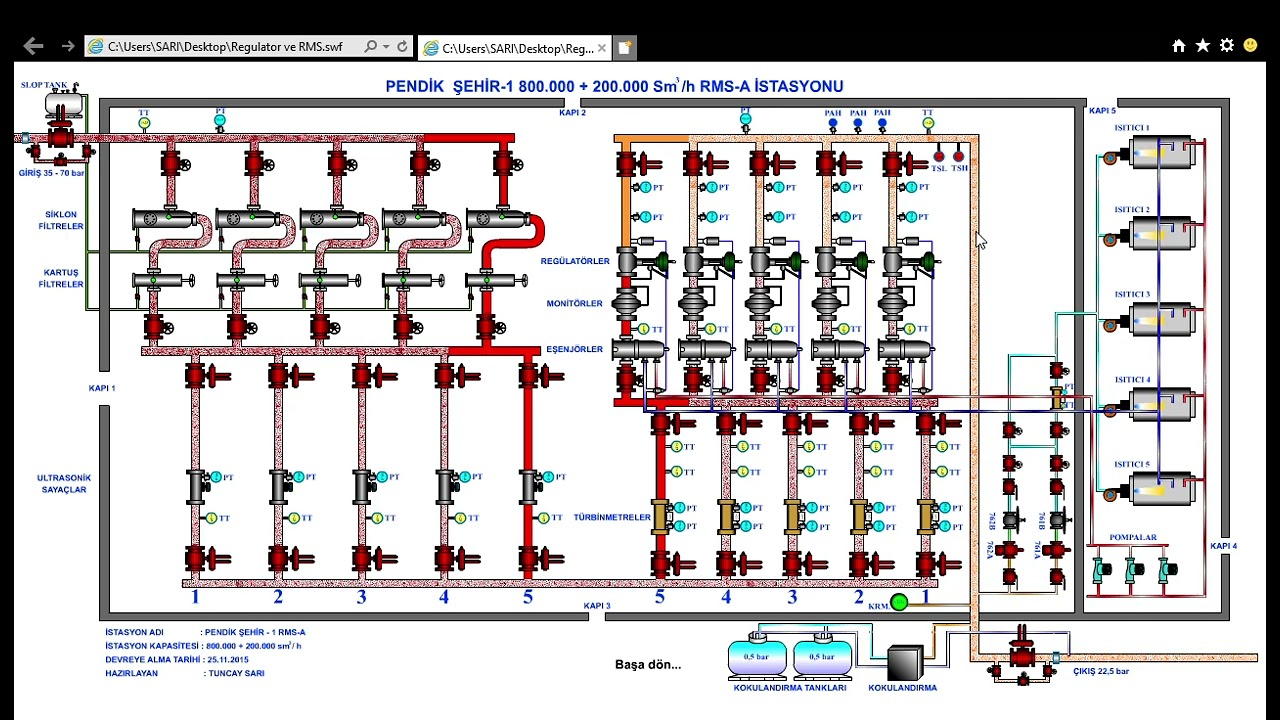Screen dimensions: 1280x720
Task: Click the red TSL indicator
Action: pos(938,156)
